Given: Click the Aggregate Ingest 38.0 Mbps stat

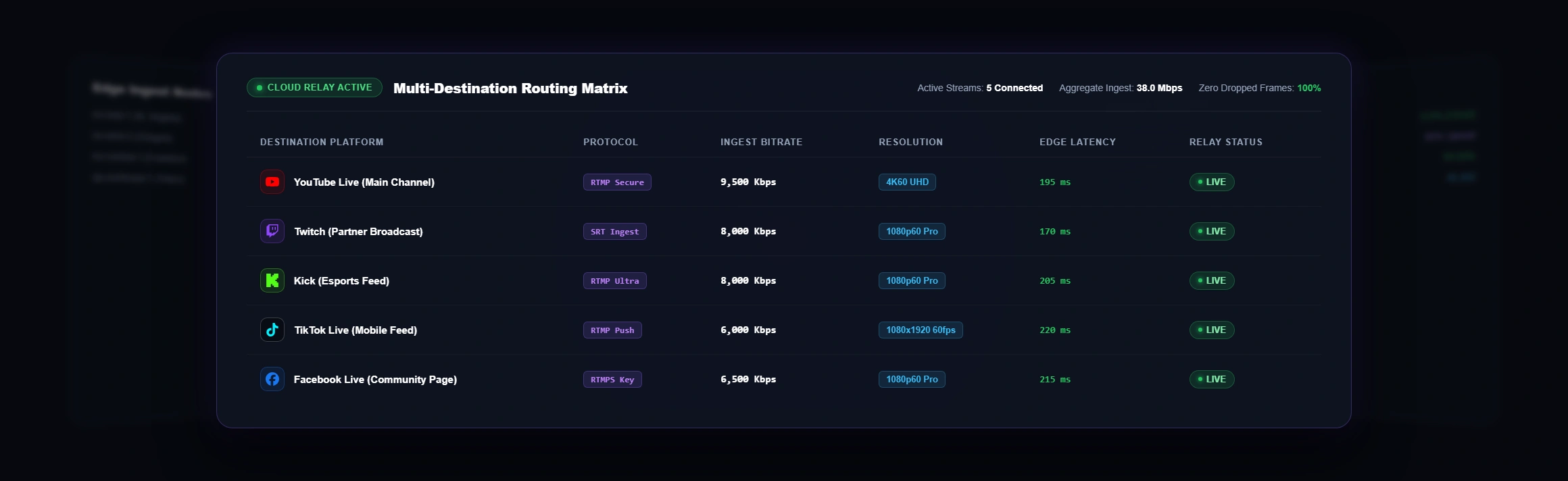Looking at the screenshot, I should point(1121,88).
